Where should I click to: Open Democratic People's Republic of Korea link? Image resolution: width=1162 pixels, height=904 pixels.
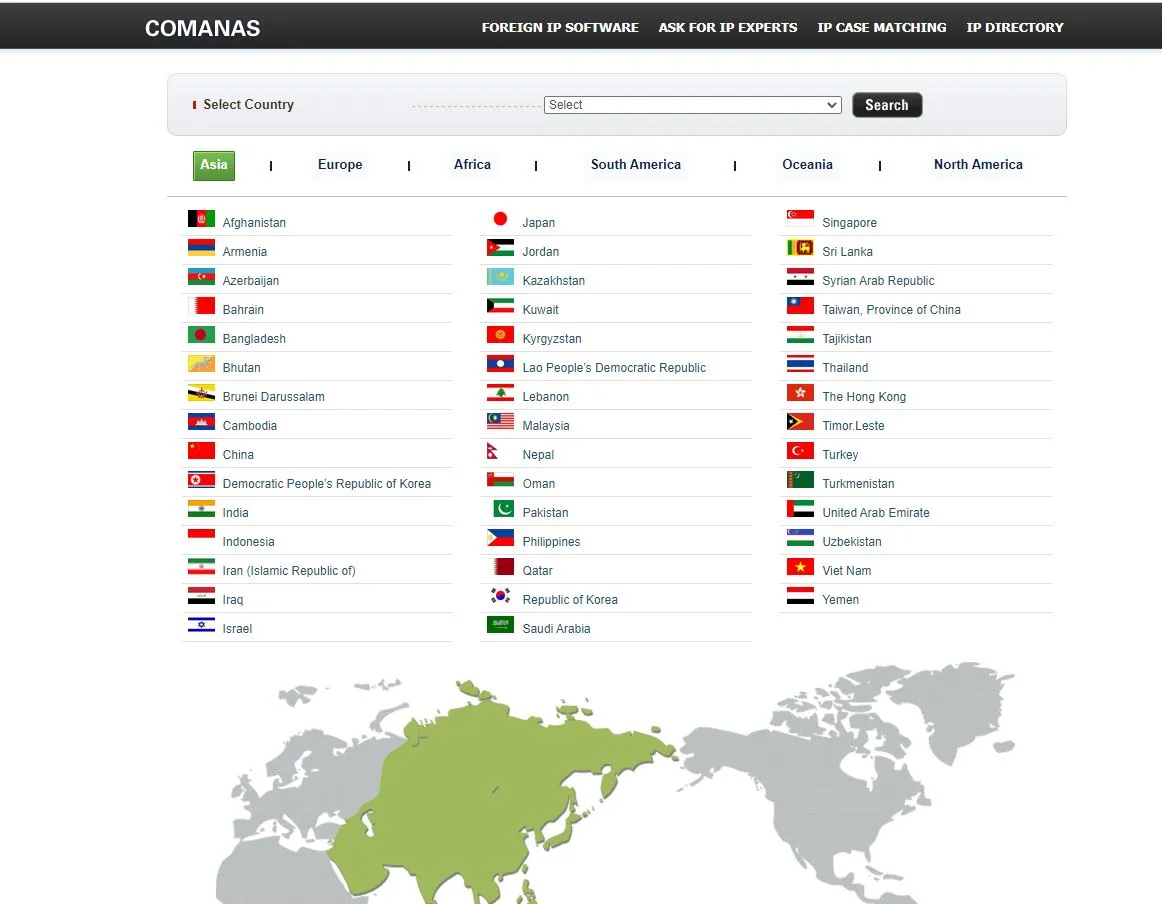327,484
